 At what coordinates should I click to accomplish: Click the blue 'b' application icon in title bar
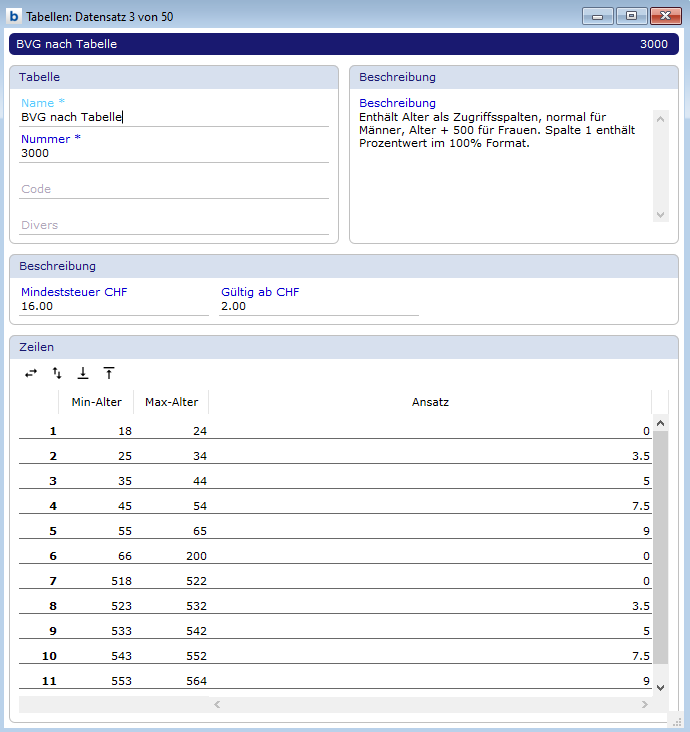14,15
